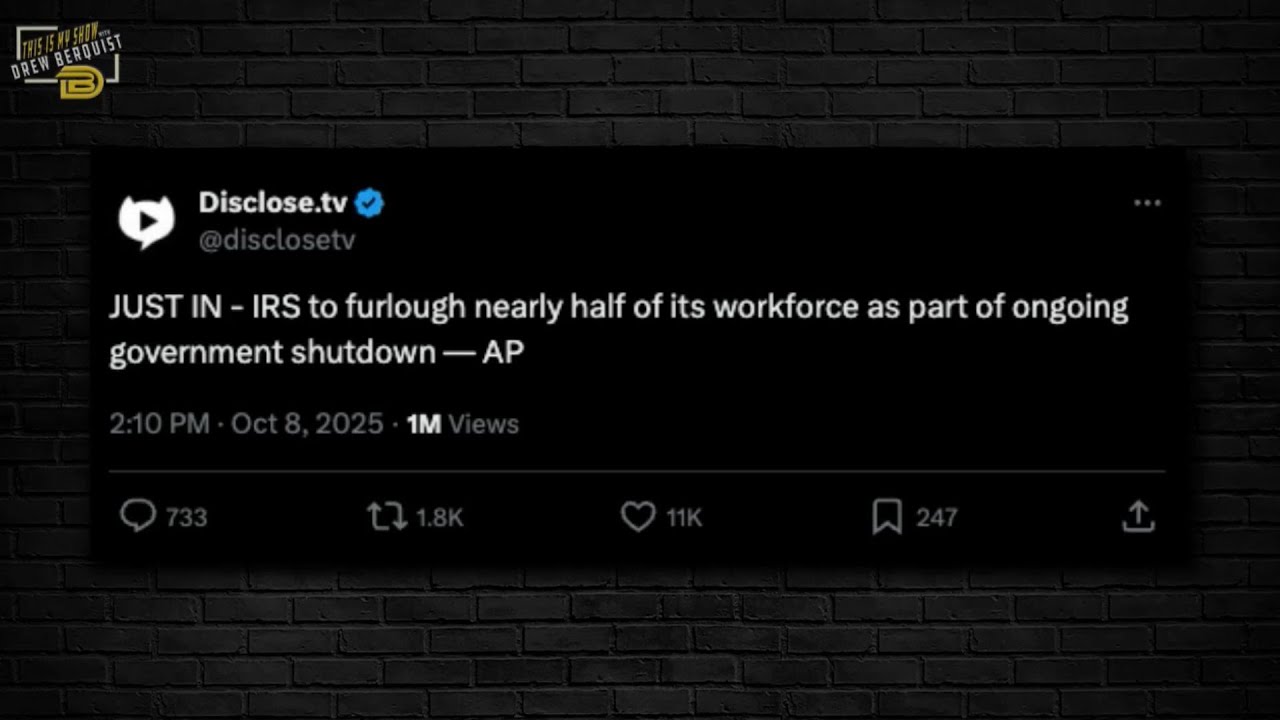The width and height of the screenshot is (1280, 720).
Task: Click the share upload icon
Action: point(1138,516)
